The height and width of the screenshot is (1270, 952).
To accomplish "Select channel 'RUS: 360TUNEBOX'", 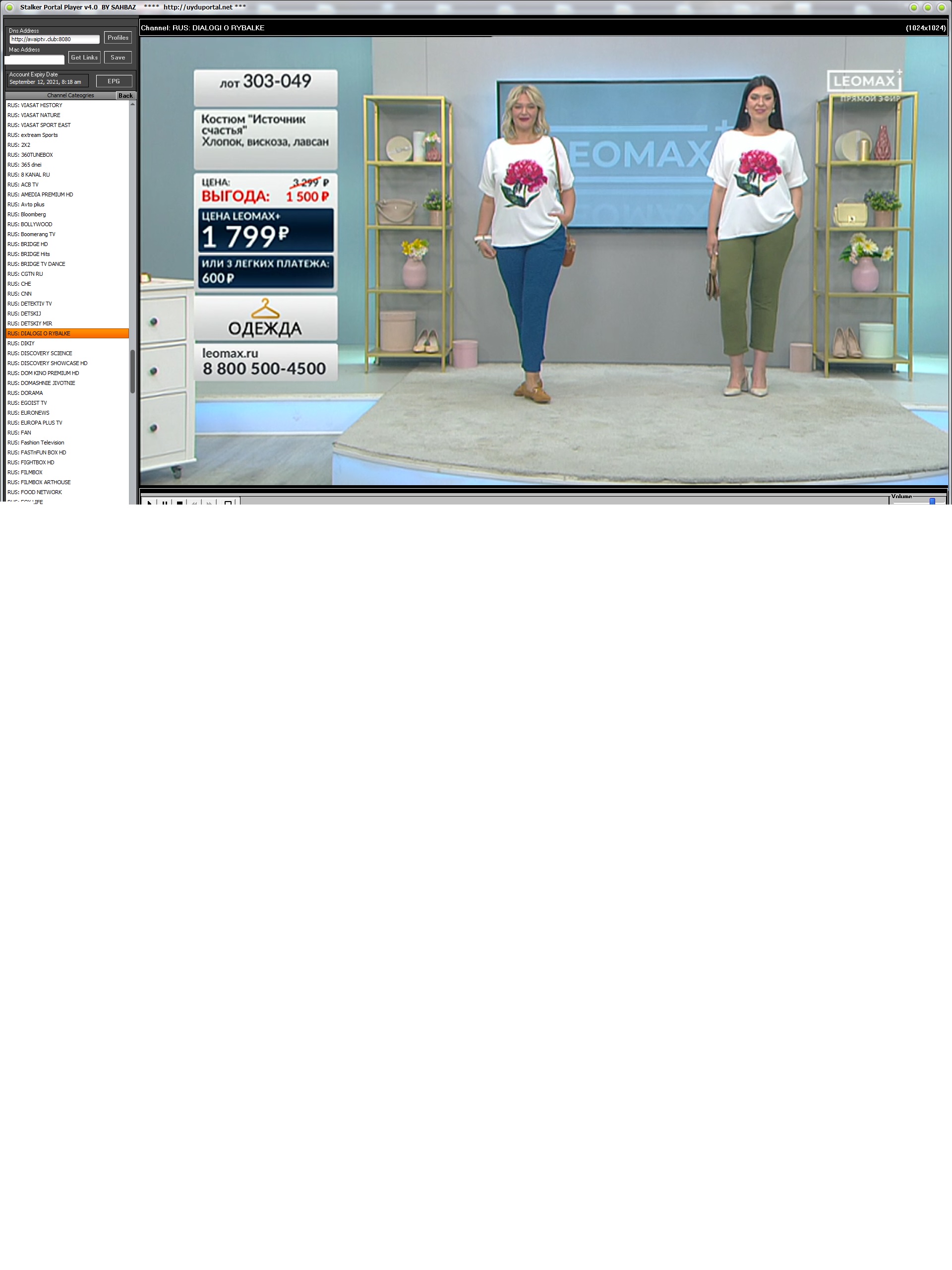I will (67, 155).
